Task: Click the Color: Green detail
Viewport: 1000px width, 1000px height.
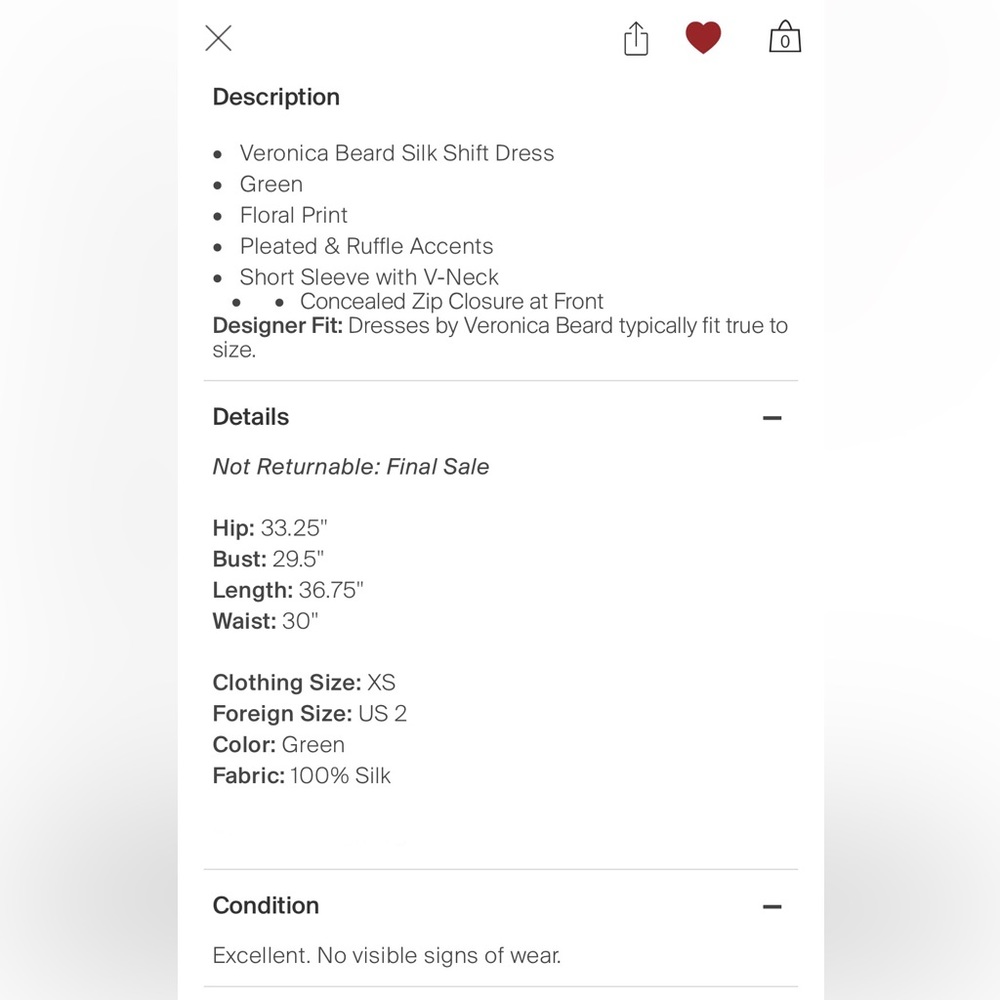Action: pos(279,745)
